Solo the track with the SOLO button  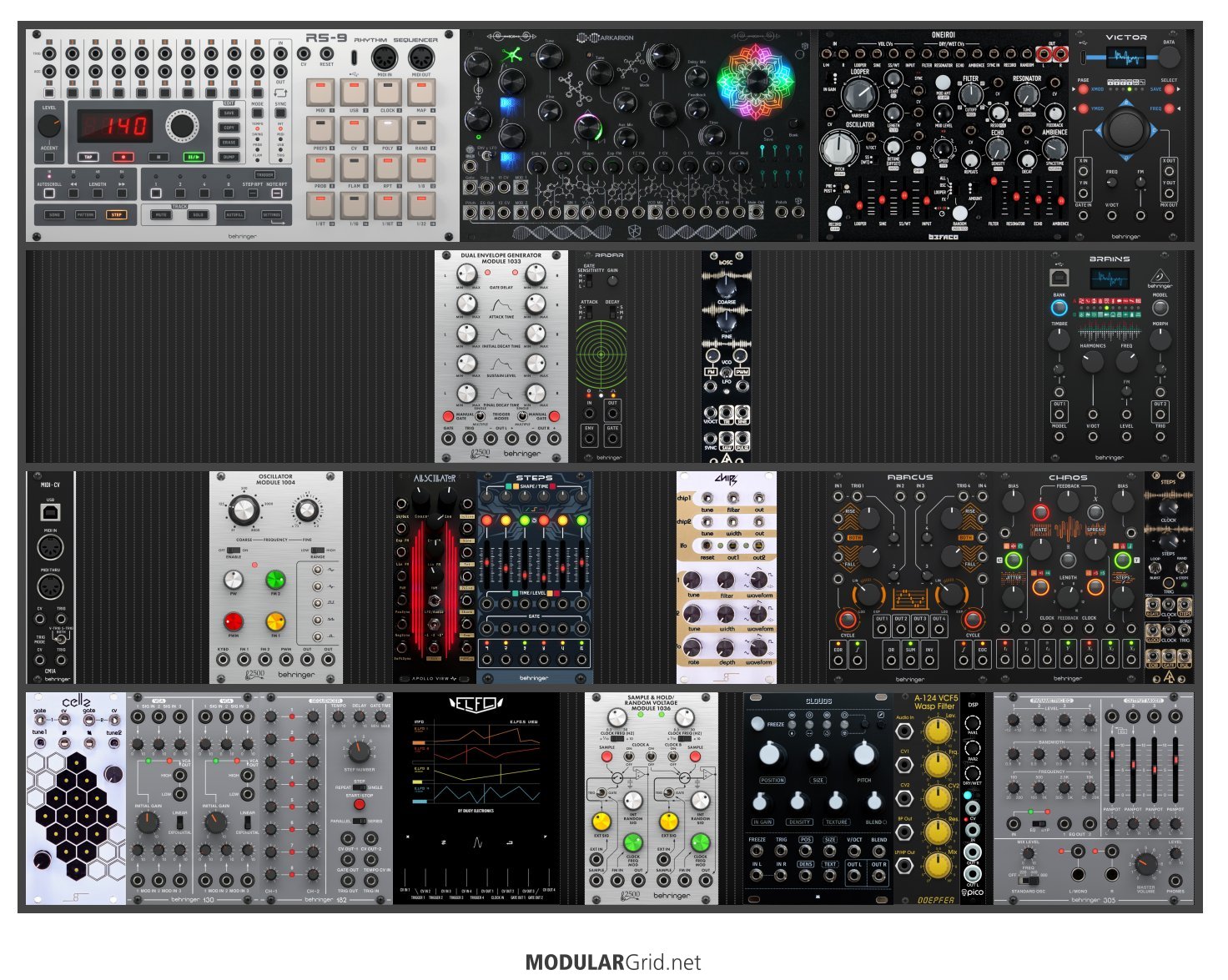pos(198,215)
